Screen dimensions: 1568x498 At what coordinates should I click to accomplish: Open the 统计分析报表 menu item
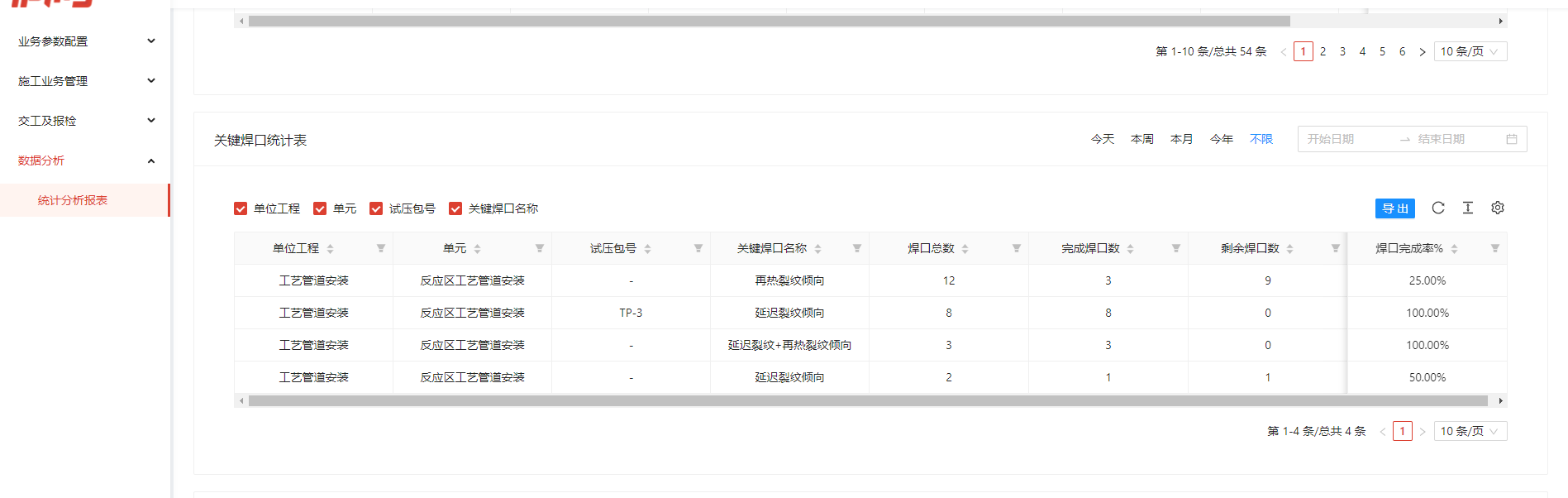coord(84,200)
